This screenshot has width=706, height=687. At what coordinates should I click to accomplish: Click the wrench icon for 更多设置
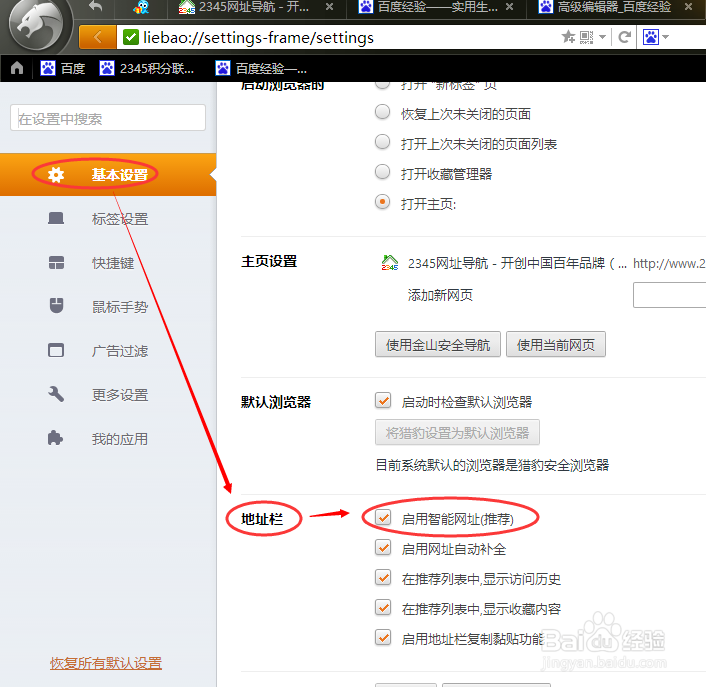(56, 394)
